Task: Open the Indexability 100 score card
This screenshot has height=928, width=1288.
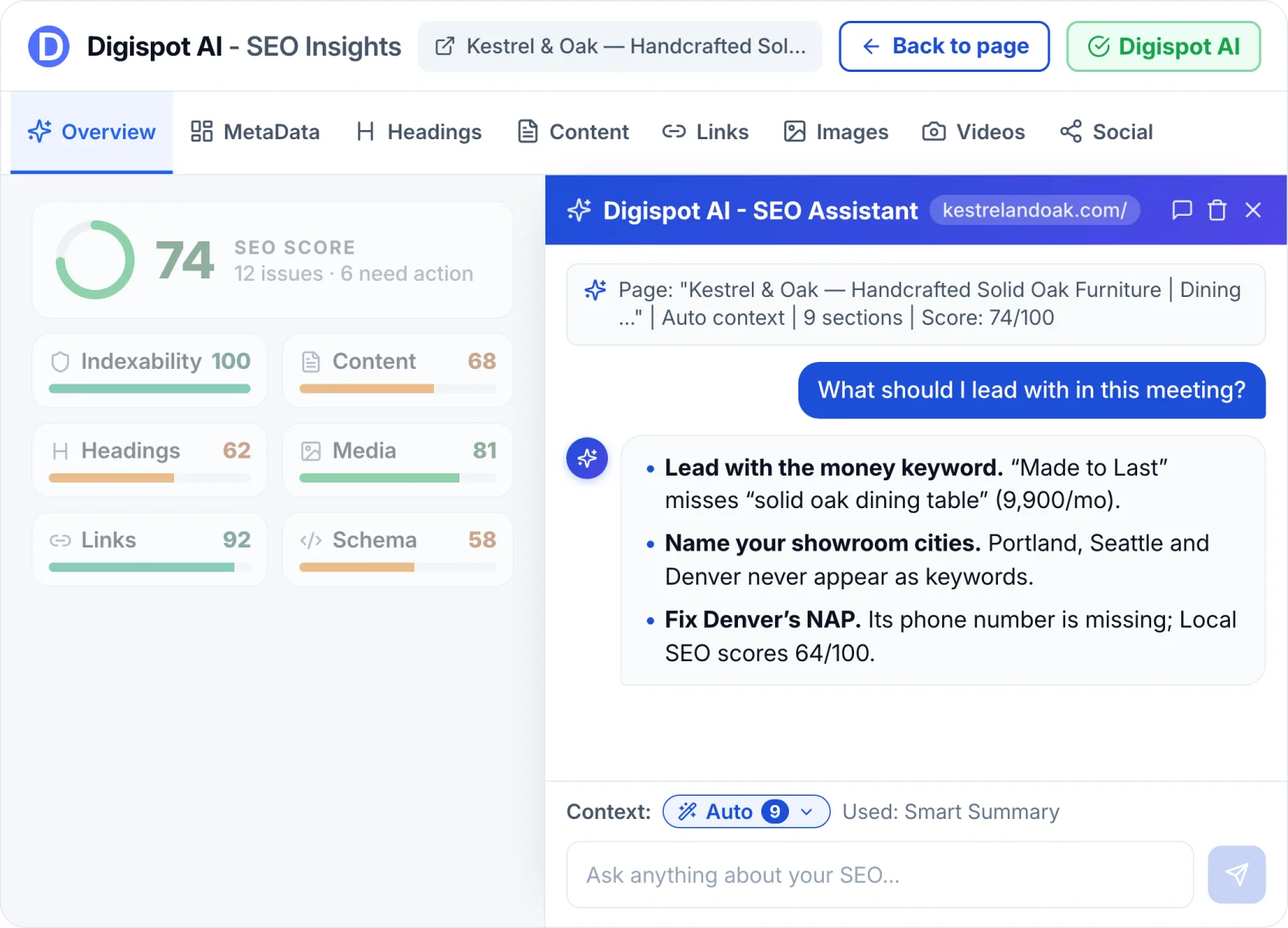Action: pyautogui.click(x=149, y=371)
